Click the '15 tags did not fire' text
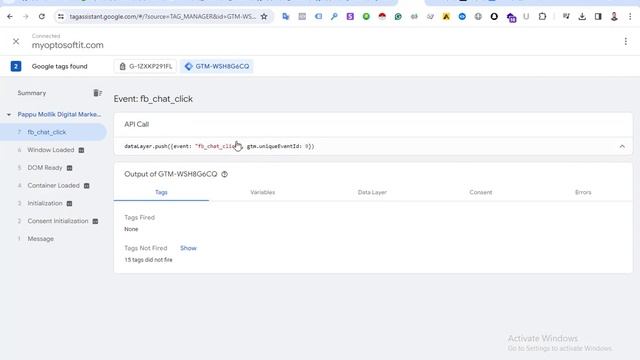Image resolution: width=640 pixels, height=360 pixels. pos(148,260)
